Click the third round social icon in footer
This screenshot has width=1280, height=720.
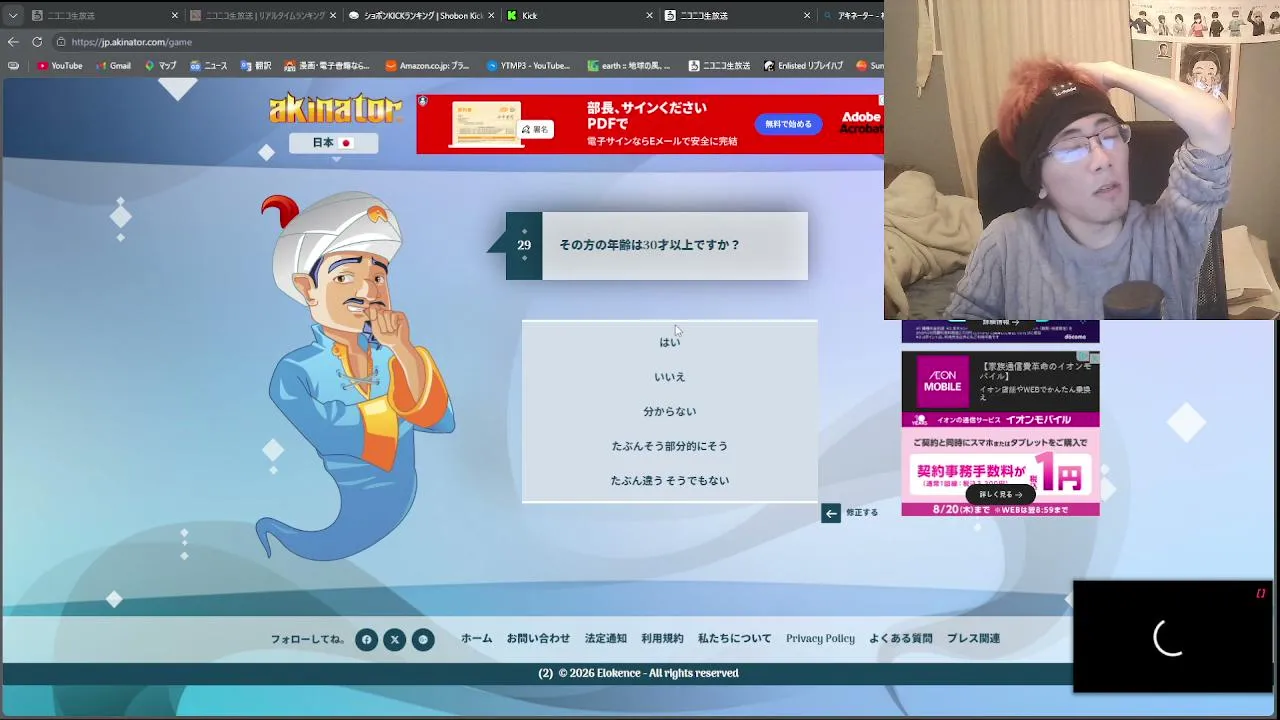pyautogui.click(x=423, y=640)
